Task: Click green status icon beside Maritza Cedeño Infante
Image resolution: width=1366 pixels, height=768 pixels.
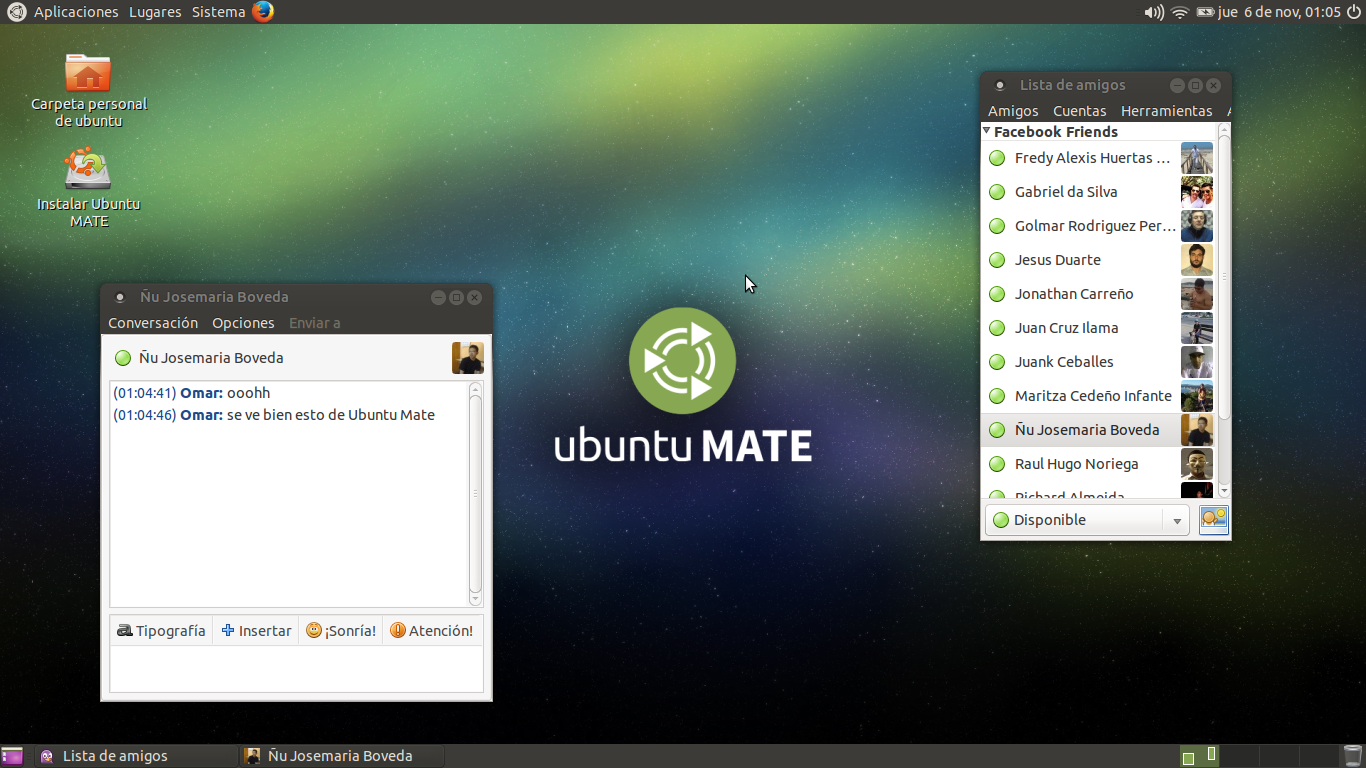Action: 997,396
